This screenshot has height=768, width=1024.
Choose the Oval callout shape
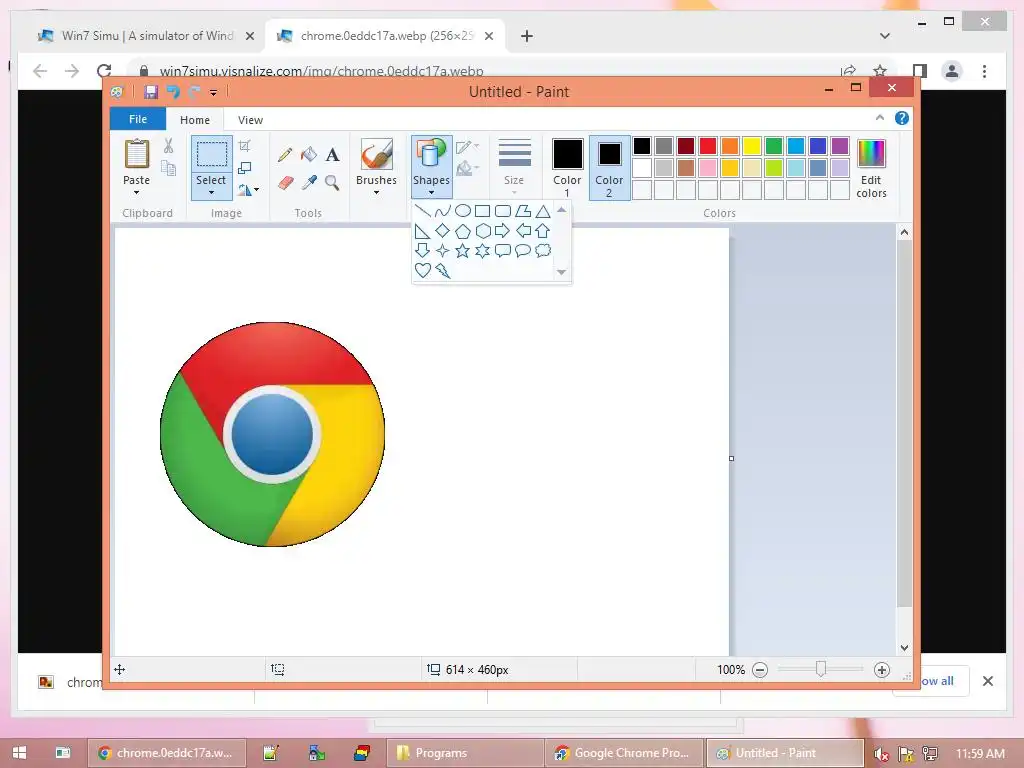point(522,251)
